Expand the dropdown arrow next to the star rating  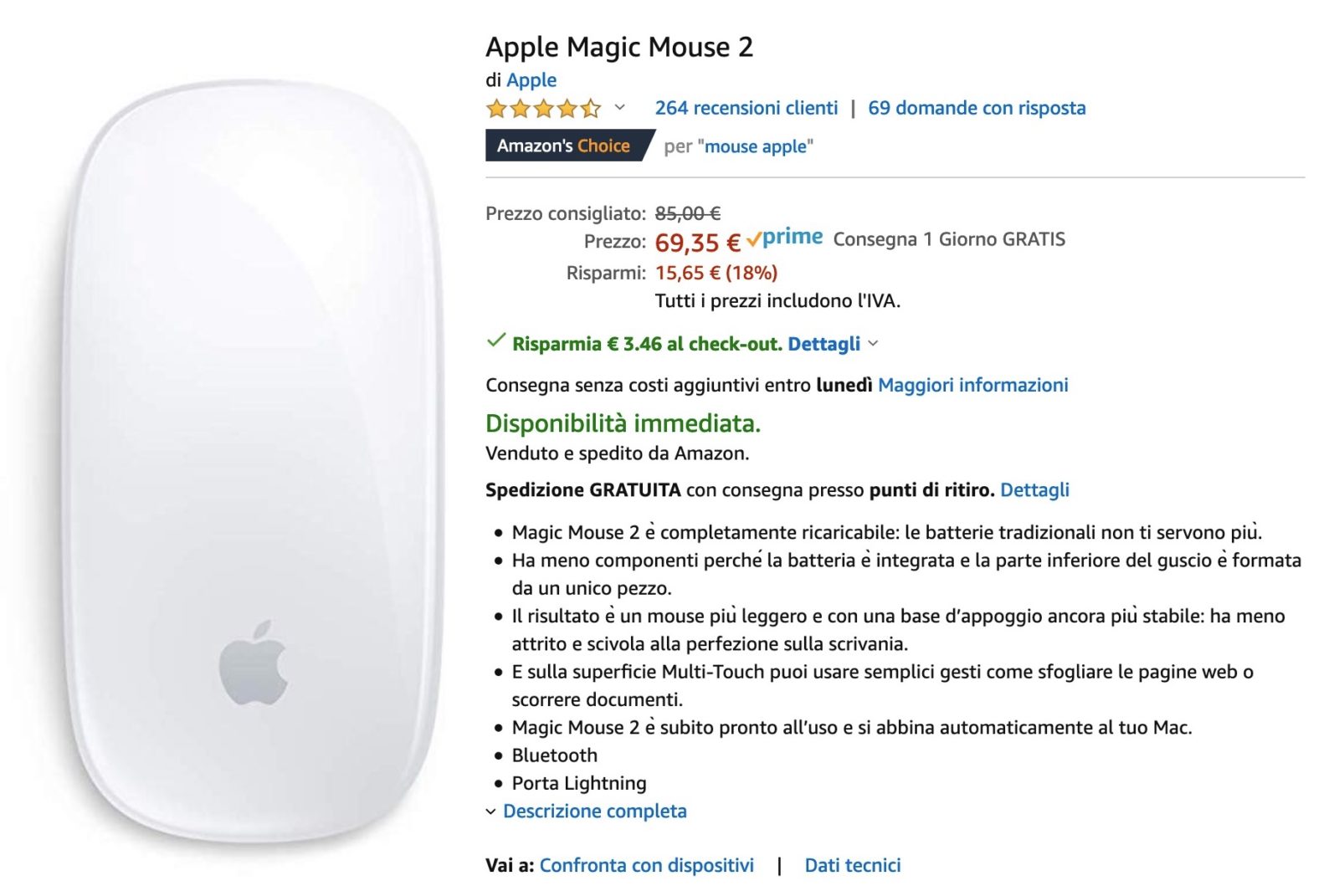pyautogui.click(x=620, y=109)
